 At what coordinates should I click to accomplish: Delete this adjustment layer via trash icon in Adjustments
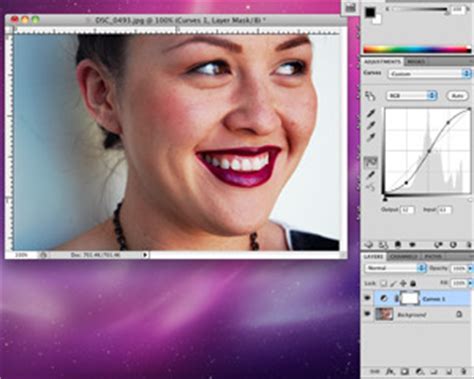(468, 245)
